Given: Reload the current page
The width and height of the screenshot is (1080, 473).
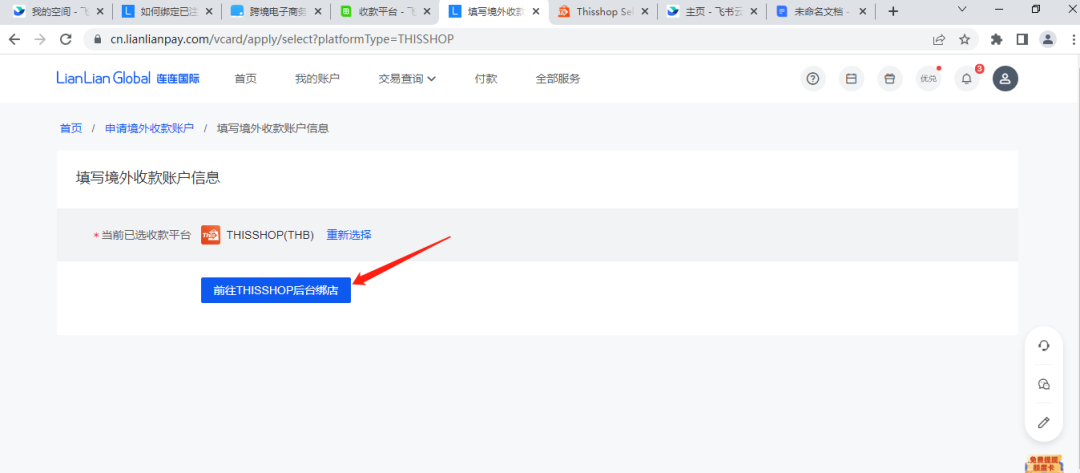Looking at the screenshot, I should point(66,39).
